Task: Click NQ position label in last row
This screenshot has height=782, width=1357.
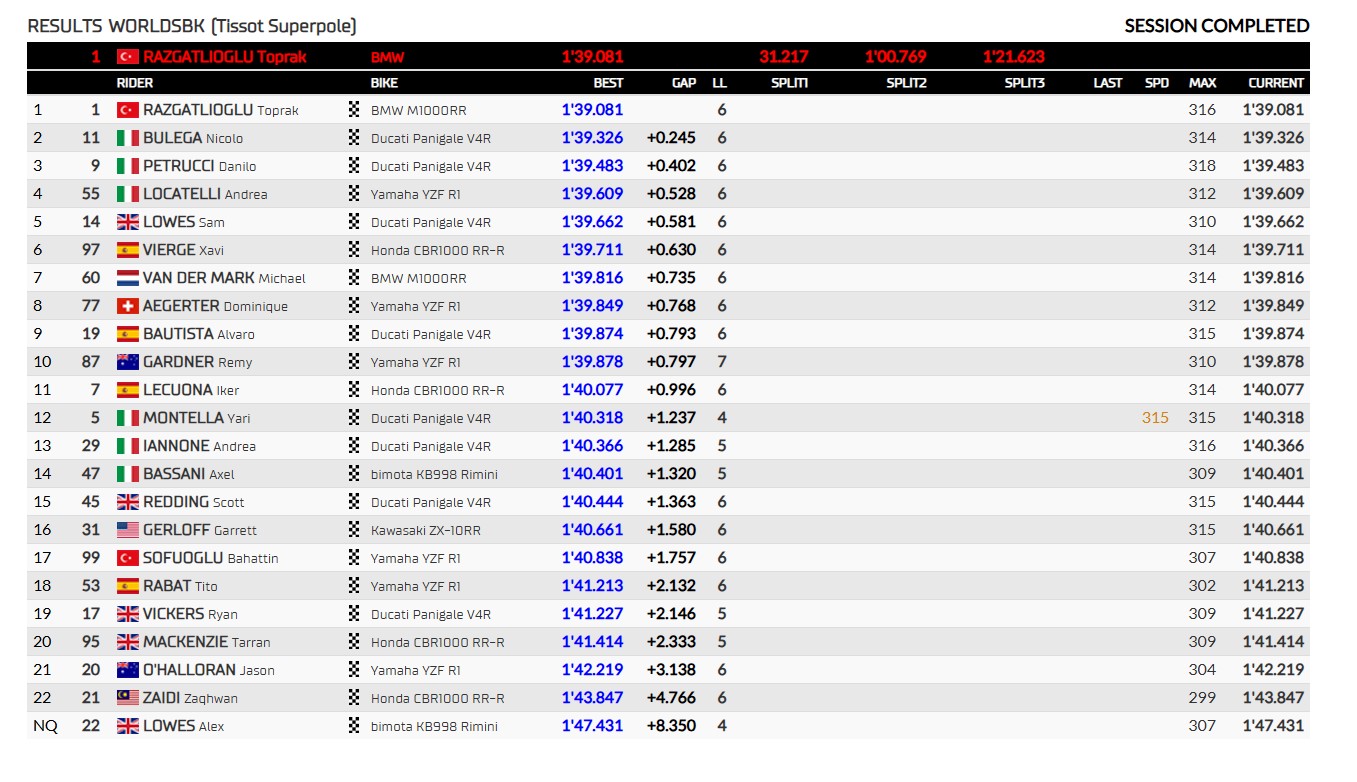Action: click(45, 726)
